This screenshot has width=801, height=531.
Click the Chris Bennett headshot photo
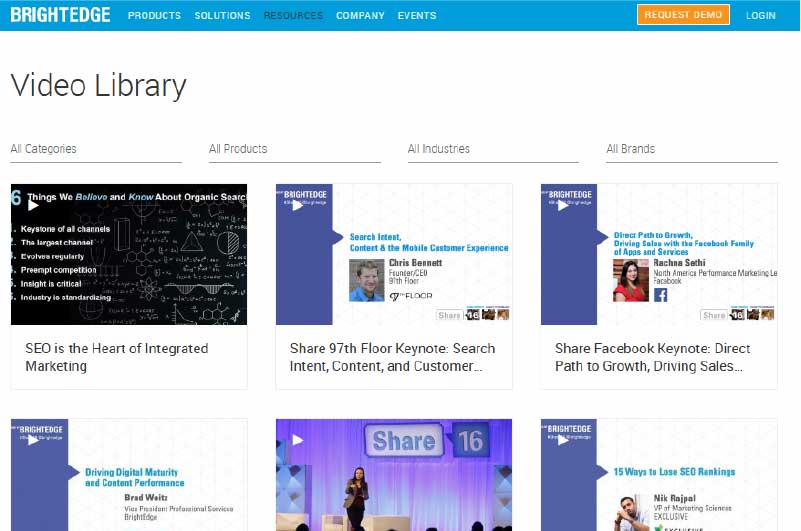click(366, 281)
